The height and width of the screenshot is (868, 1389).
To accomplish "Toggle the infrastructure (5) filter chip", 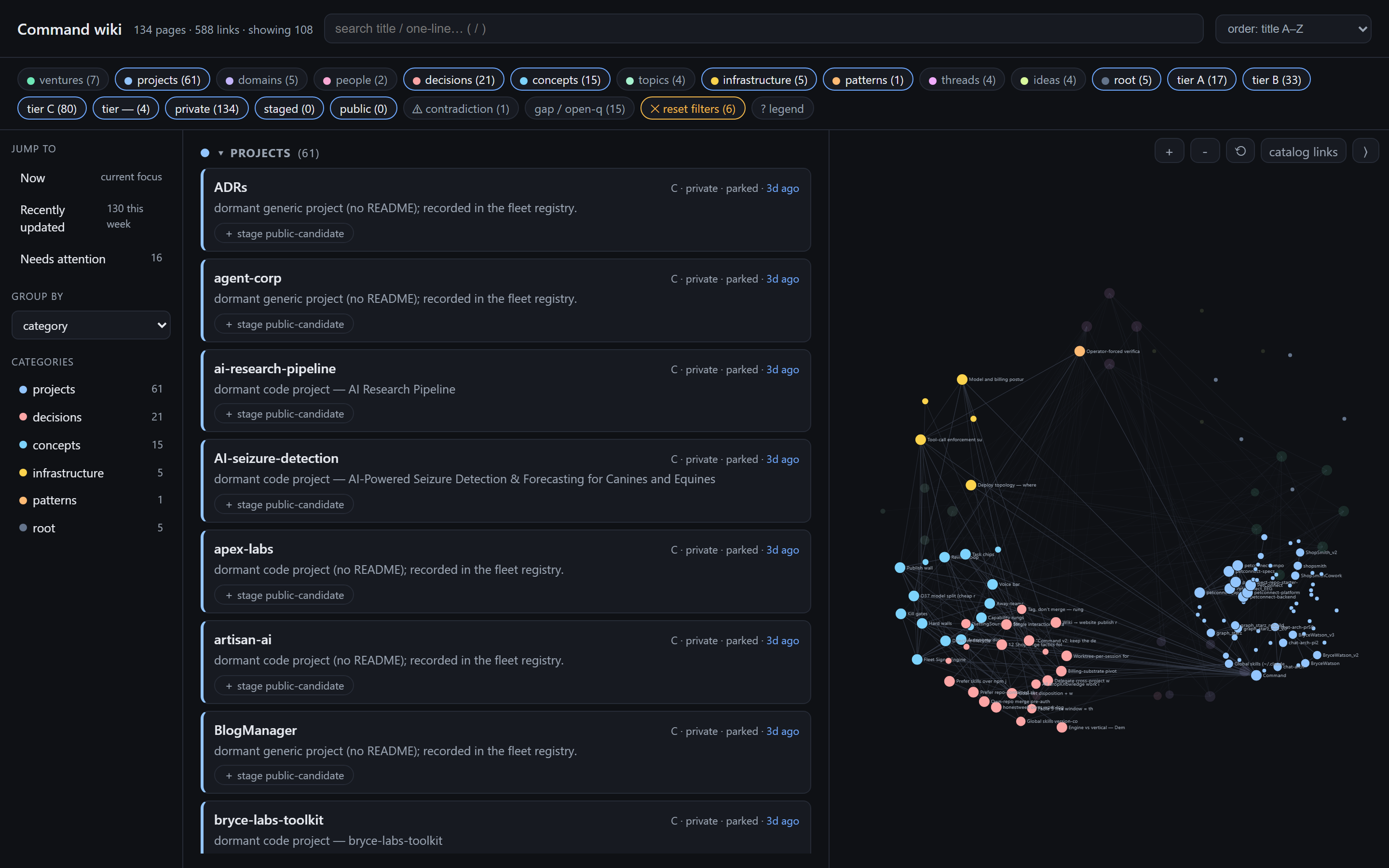I will [759, 80].
